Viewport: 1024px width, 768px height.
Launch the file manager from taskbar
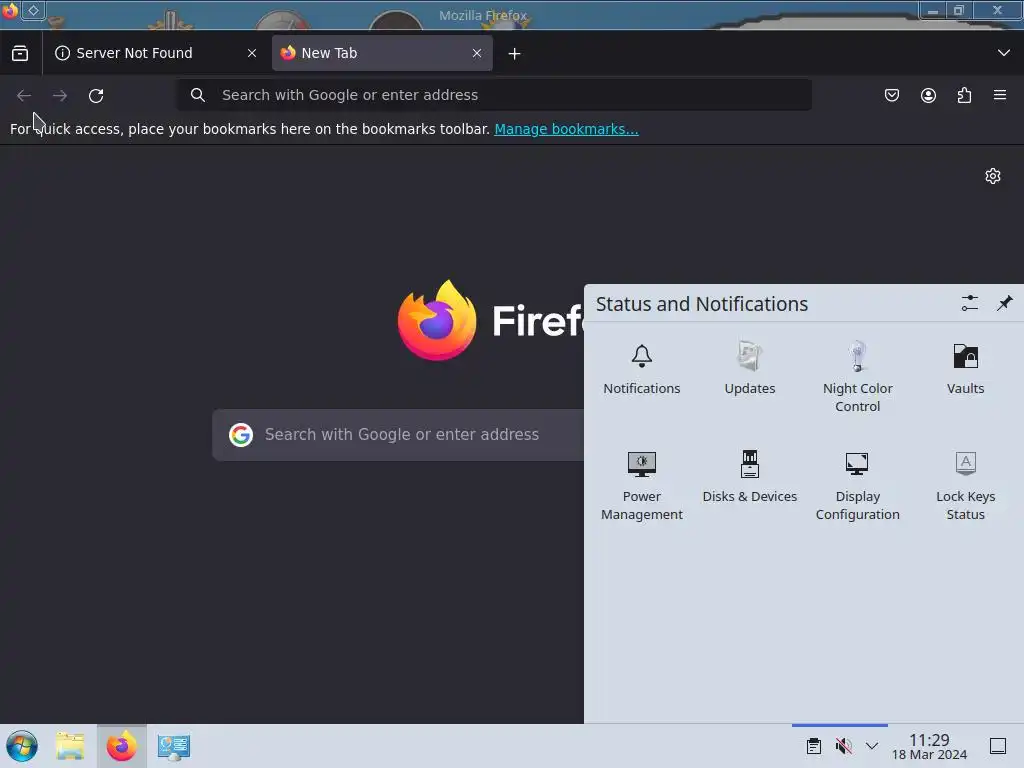70,746
